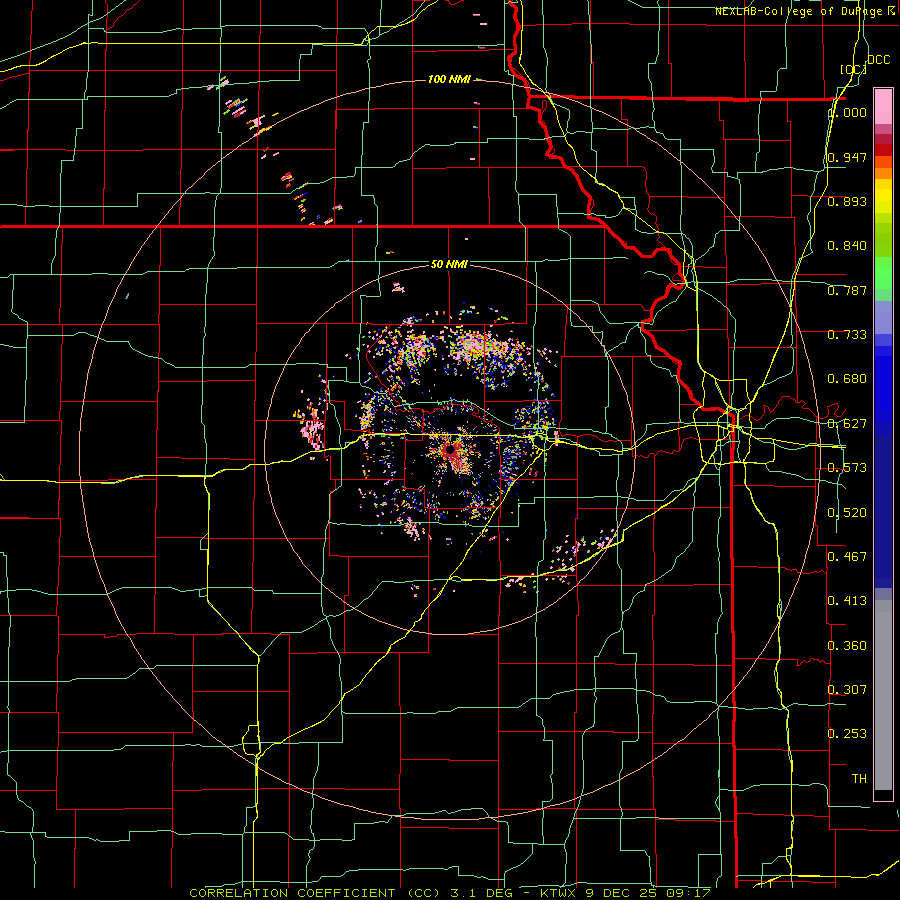
Task: Click the 0.573 color scale value
Action: (847, 468)
